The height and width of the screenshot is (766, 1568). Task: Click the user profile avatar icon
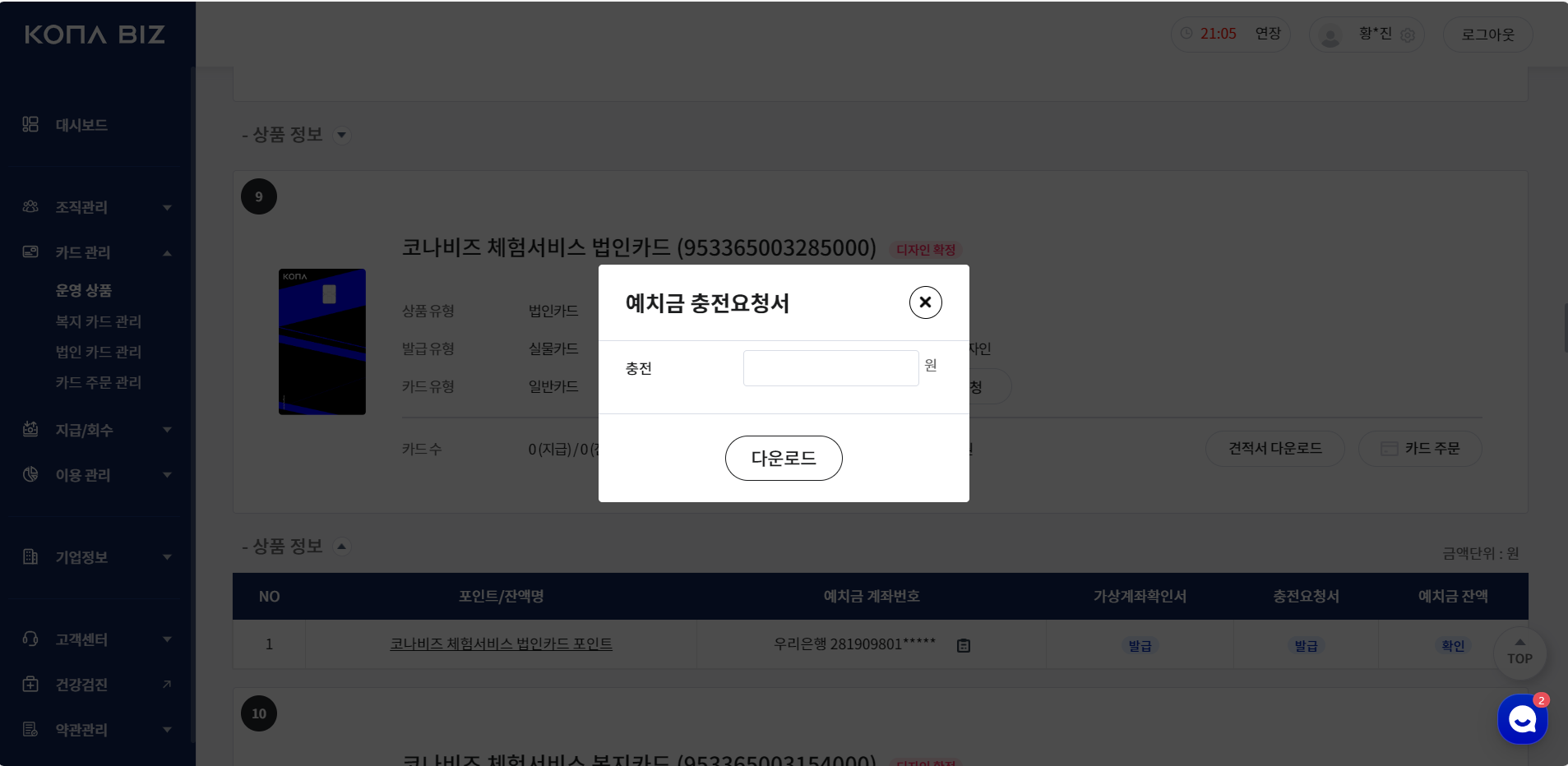(x=1330, y=35)
